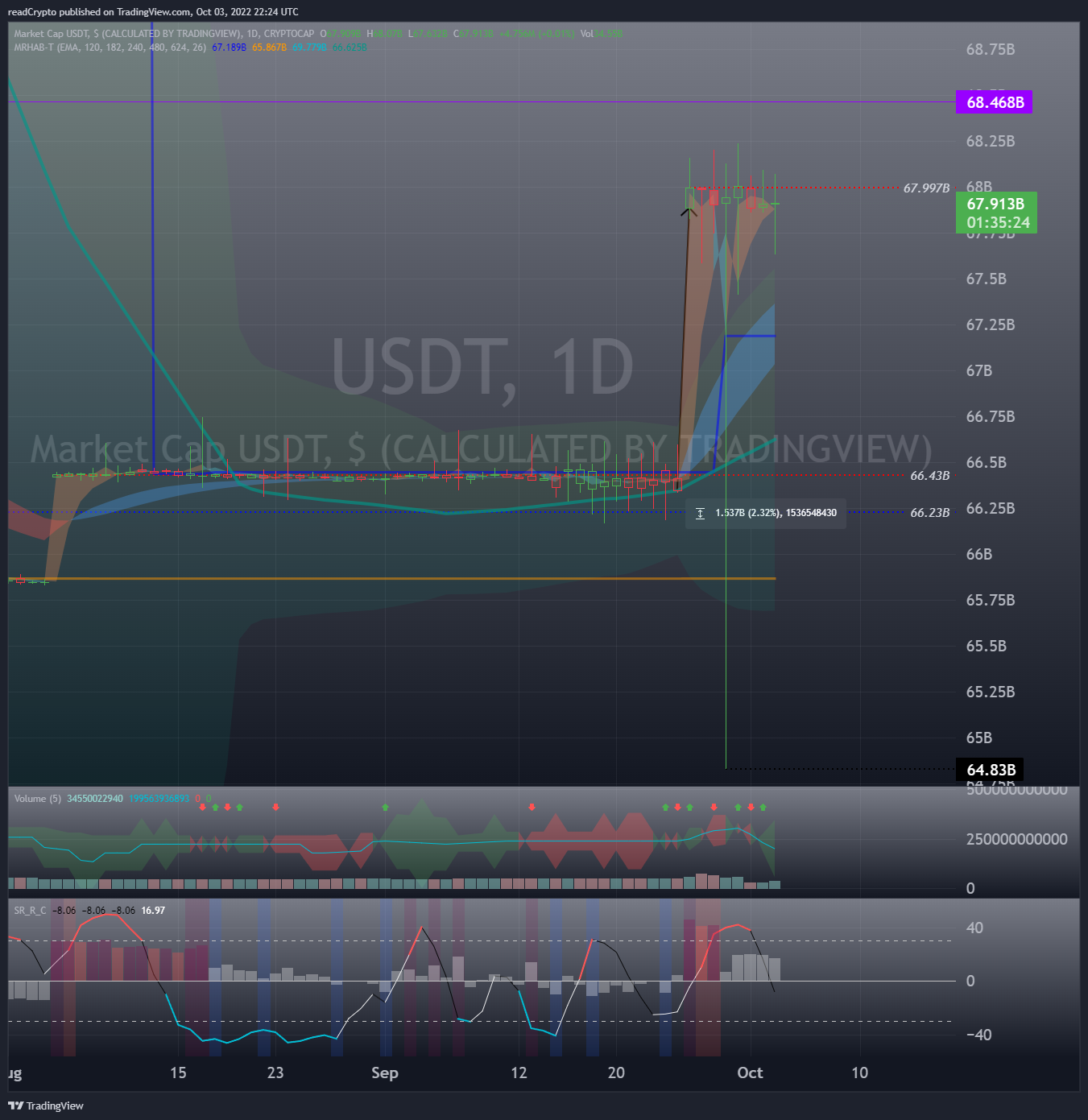This screenshot has width=1088, height=1120.
Task: Click the 66B price axis label
Action: point(978,555)
